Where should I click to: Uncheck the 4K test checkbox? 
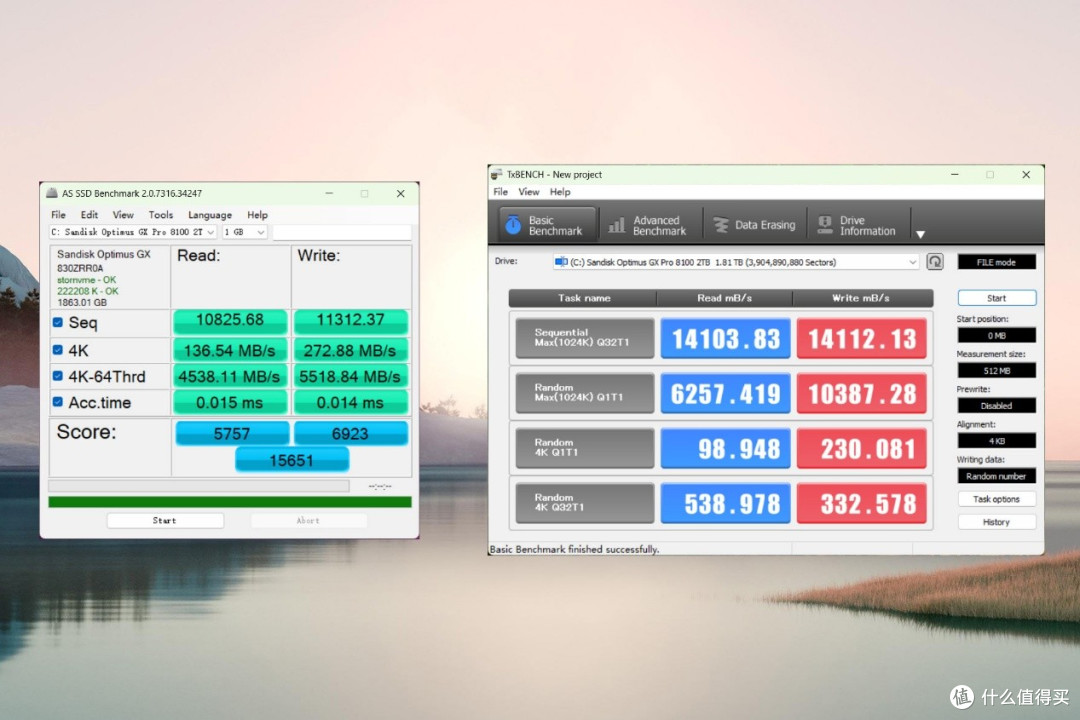coord(58,350)
